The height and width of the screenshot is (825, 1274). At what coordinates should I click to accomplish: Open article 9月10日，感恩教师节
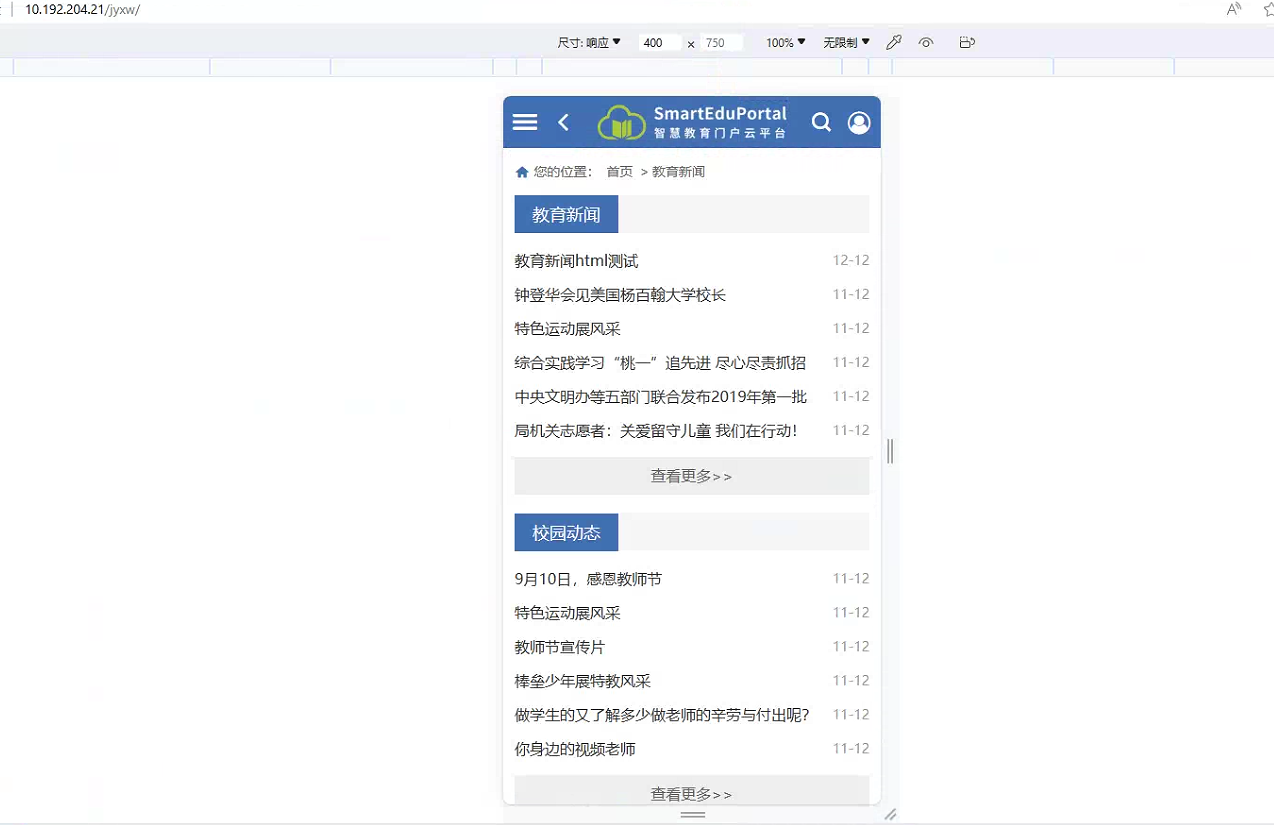[x=588, y=579]
